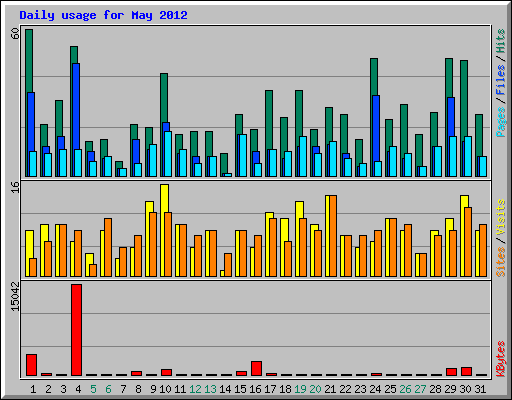Click the red KBytes bar for day 1

[31, 365]
